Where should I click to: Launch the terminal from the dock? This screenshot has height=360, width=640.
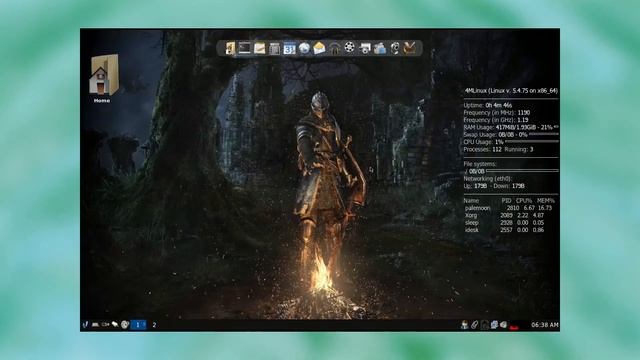pos(244,48)
